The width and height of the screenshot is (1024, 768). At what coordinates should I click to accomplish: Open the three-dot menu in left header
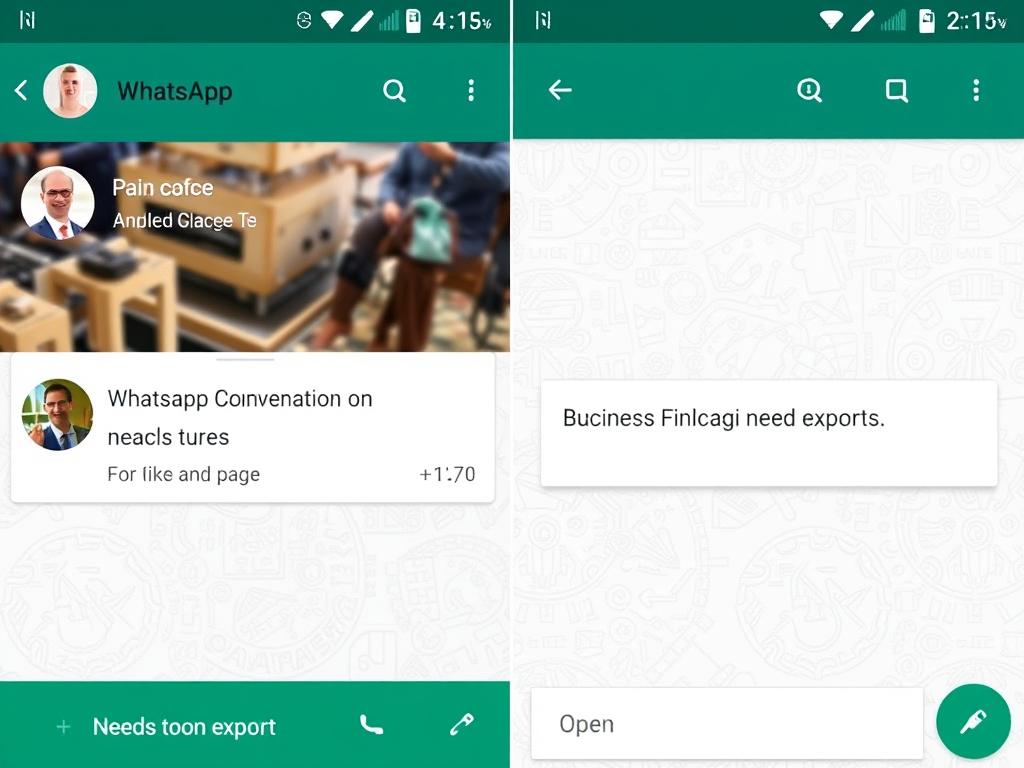(471, 91)
